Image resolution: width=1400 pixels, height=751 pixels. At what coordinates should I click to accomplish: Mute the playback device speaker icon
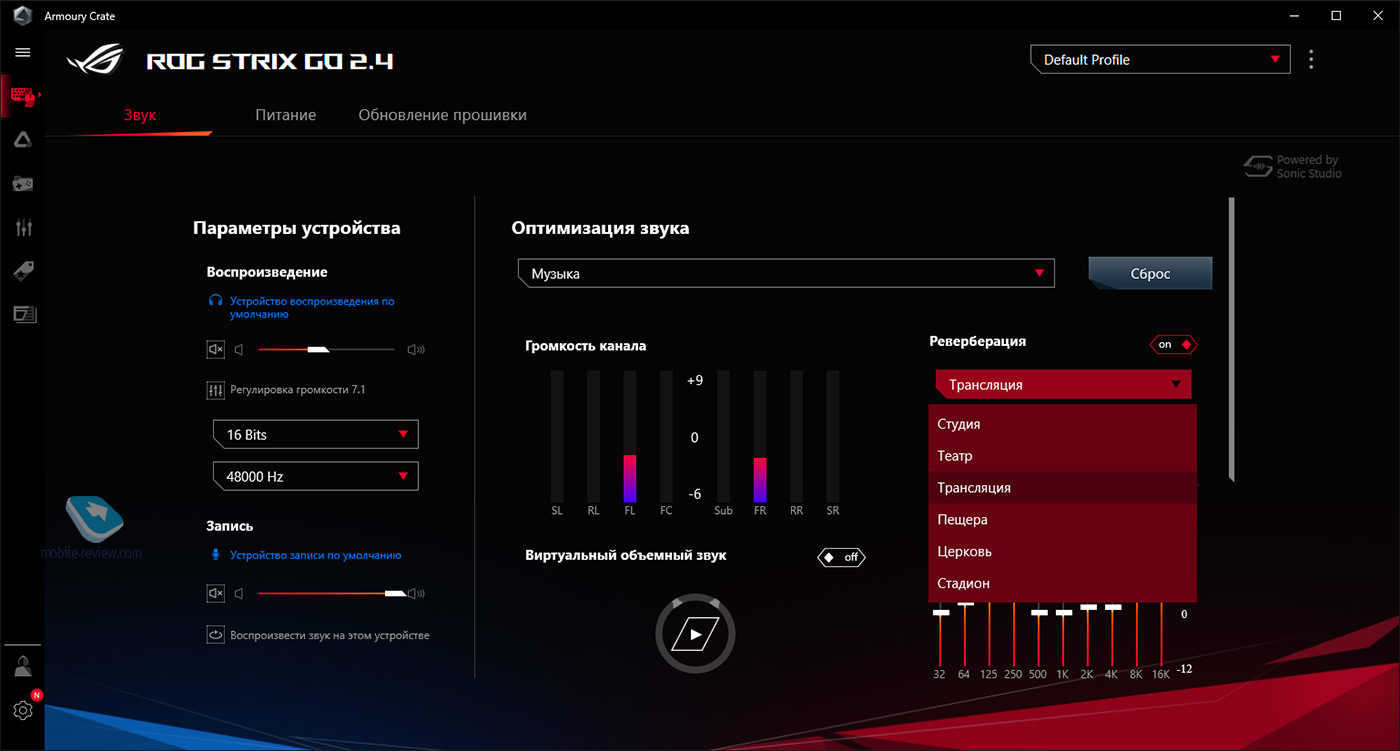[216, 349]
